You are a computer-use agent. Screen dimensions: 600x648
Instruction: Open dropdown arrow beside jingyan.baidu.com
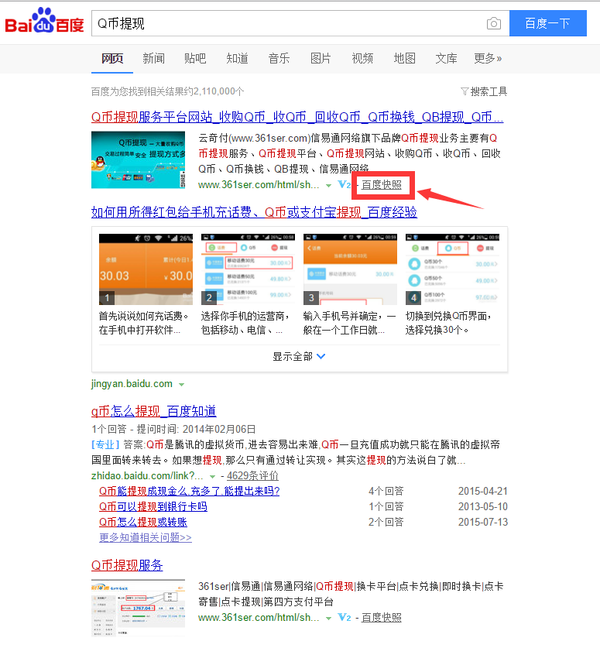[183, 384]
